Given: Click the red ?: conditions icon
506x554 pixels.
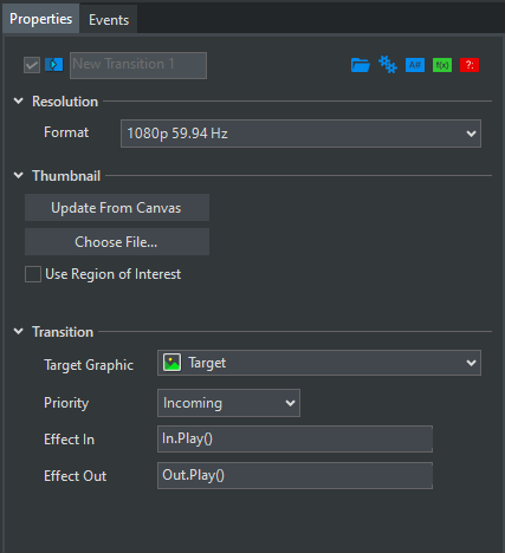Looking at the screenshot, I should click(x=469, y=65).
